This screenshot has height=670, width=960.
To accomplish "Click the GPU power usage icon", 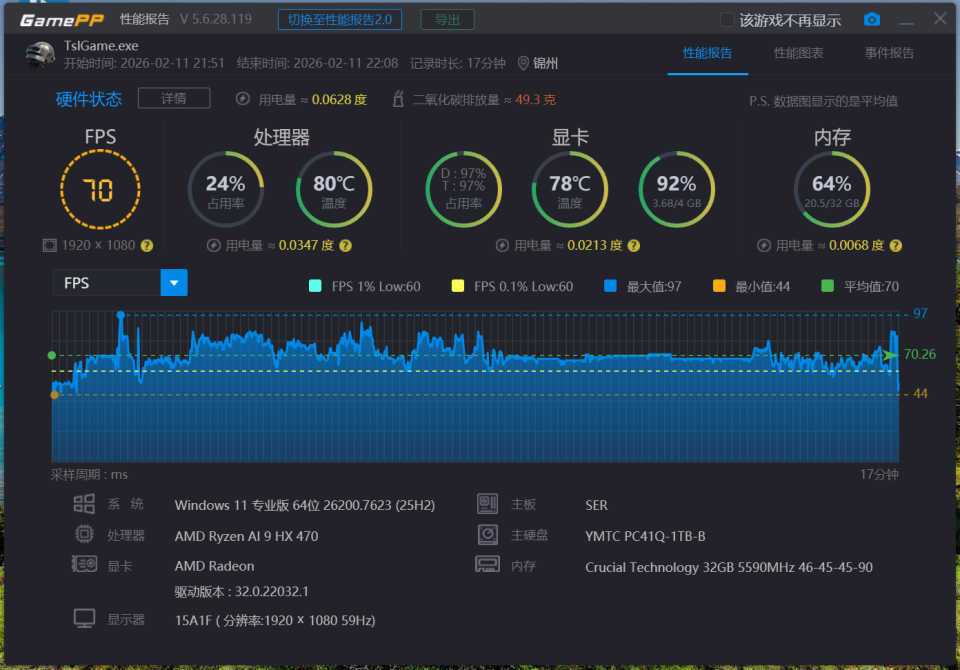I will tap(502, 246).
